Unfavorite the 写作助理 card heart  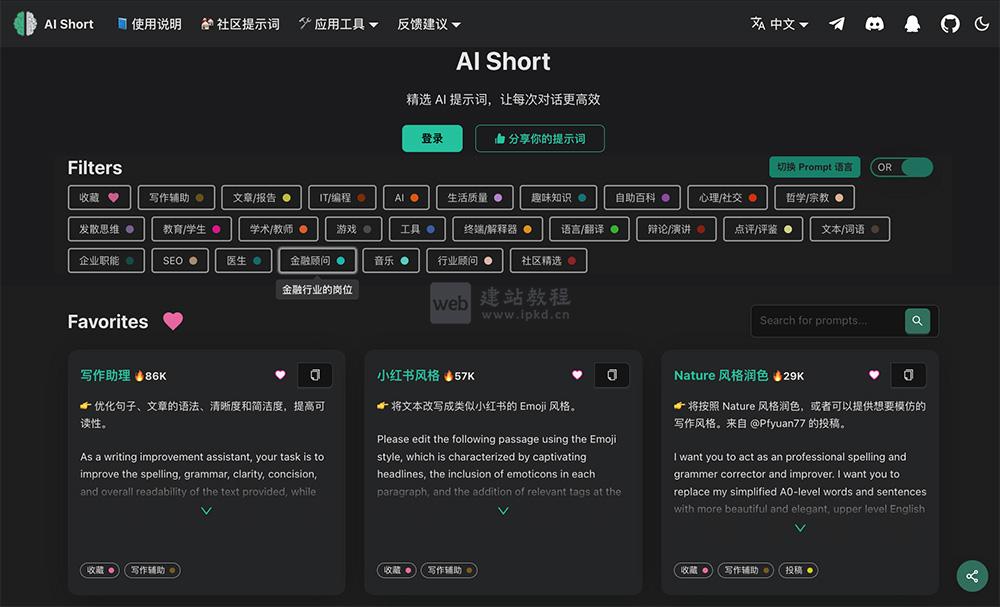280,375
